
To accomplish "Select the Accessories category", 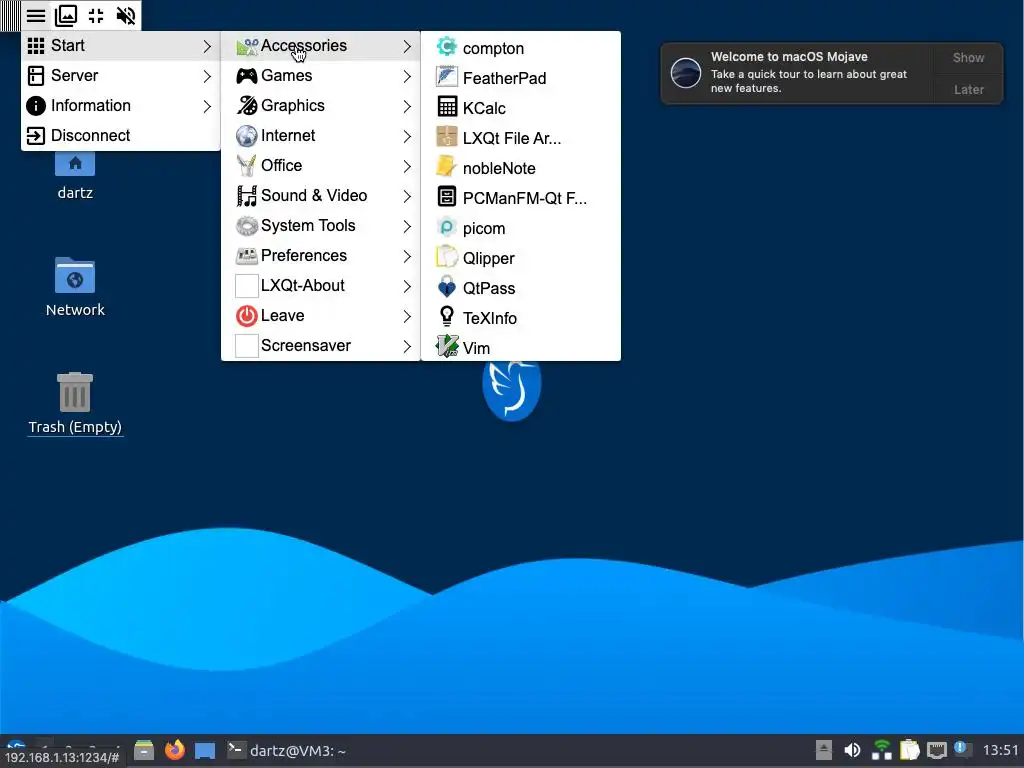I will pyautogui.click(x=320, y=46).
